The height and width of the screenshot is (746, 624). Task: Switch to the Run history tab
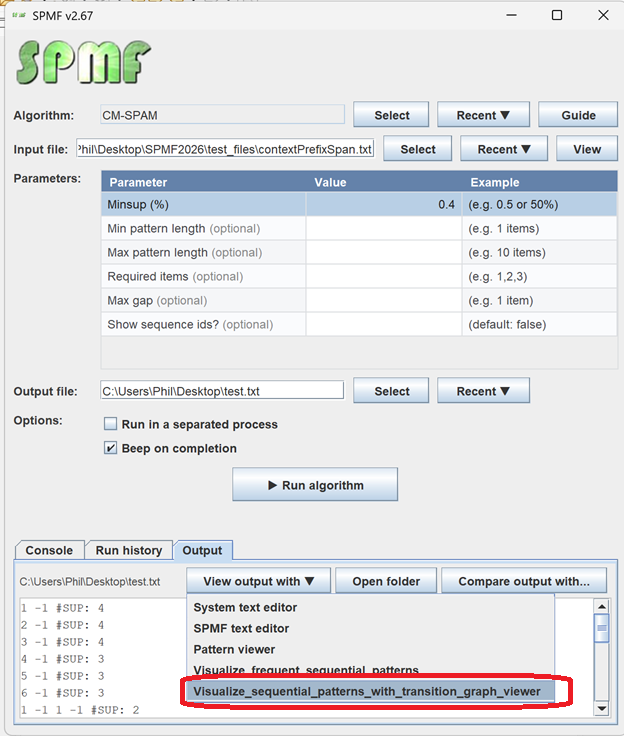coord(128,550)
